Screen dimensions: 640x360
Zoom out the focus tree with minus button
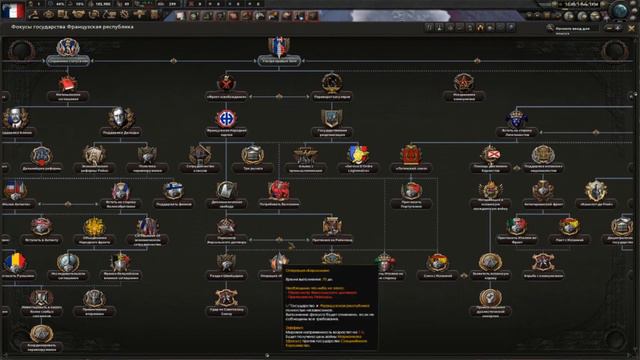tap(609, 28)
